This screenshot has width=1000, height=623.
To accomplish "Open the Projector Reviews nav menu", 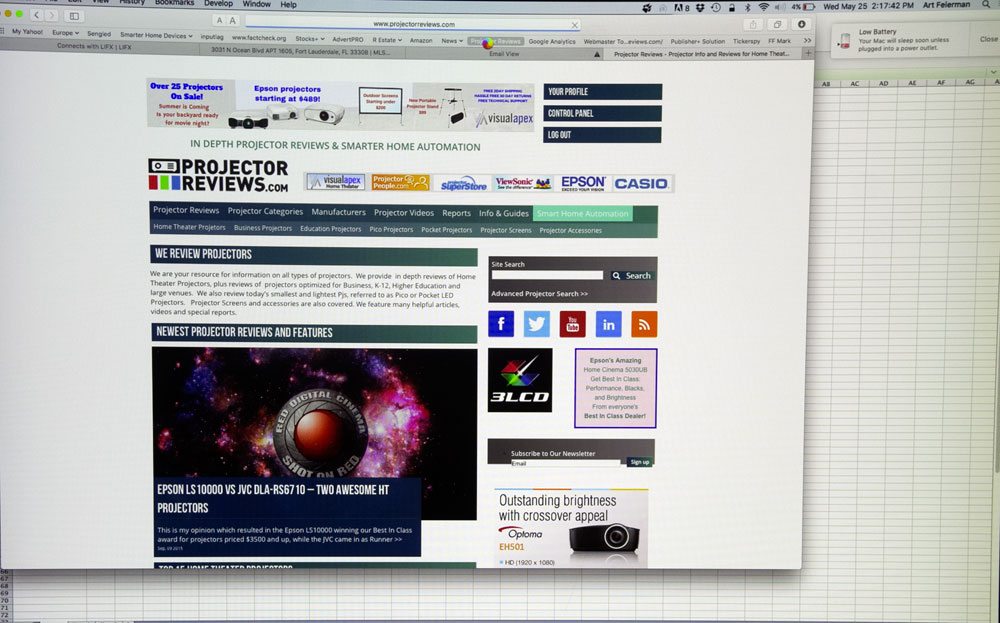I will click(186, 210).
